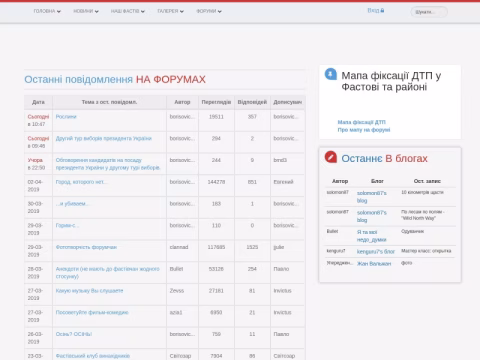Click the Тема з ост. повідомл. column header
480x360 pixels.
tap(109, 102)
